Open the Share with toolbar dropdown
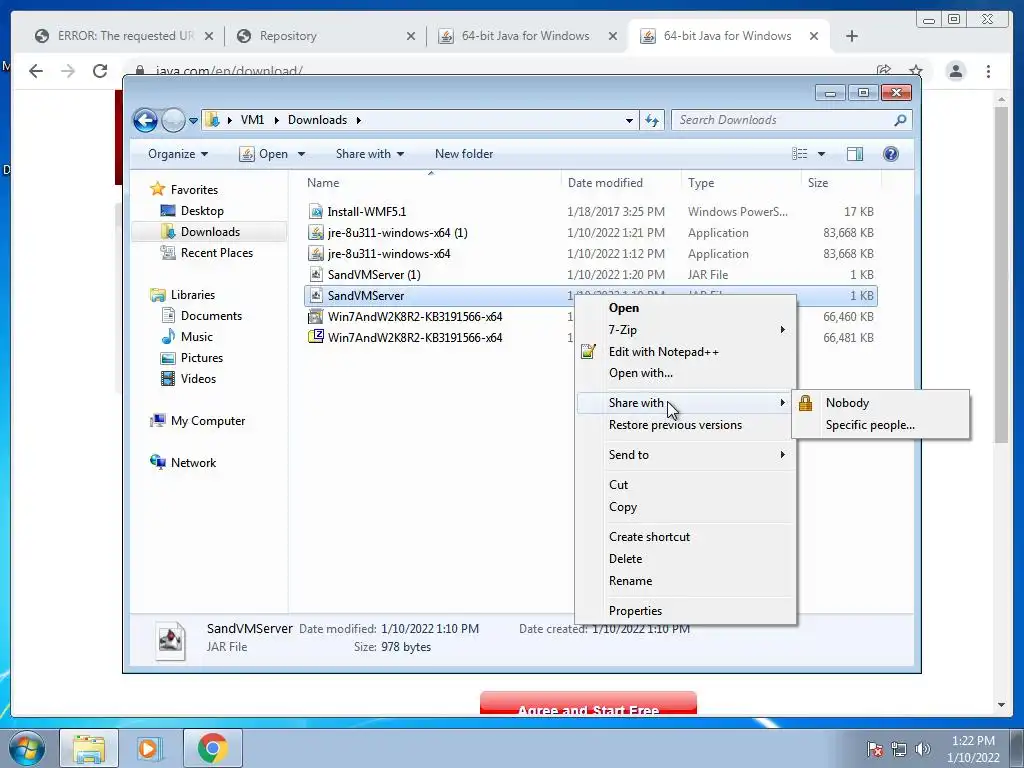Screen dimensions: 1024x768 pos(370,154)
